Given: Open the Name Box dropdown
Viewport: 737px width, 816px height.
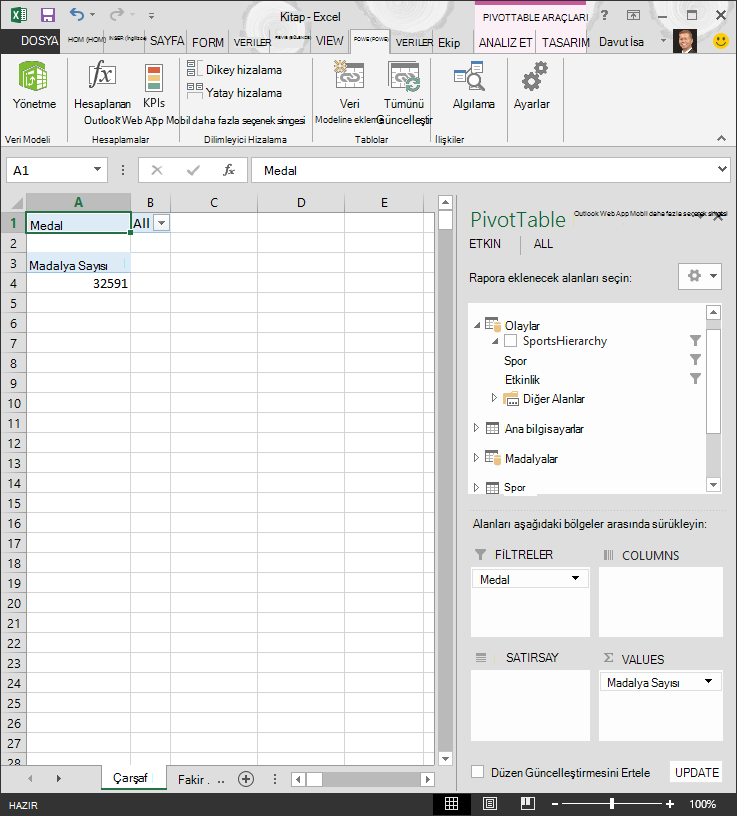Looking at the screenshot, I should (x=97, y=170).
